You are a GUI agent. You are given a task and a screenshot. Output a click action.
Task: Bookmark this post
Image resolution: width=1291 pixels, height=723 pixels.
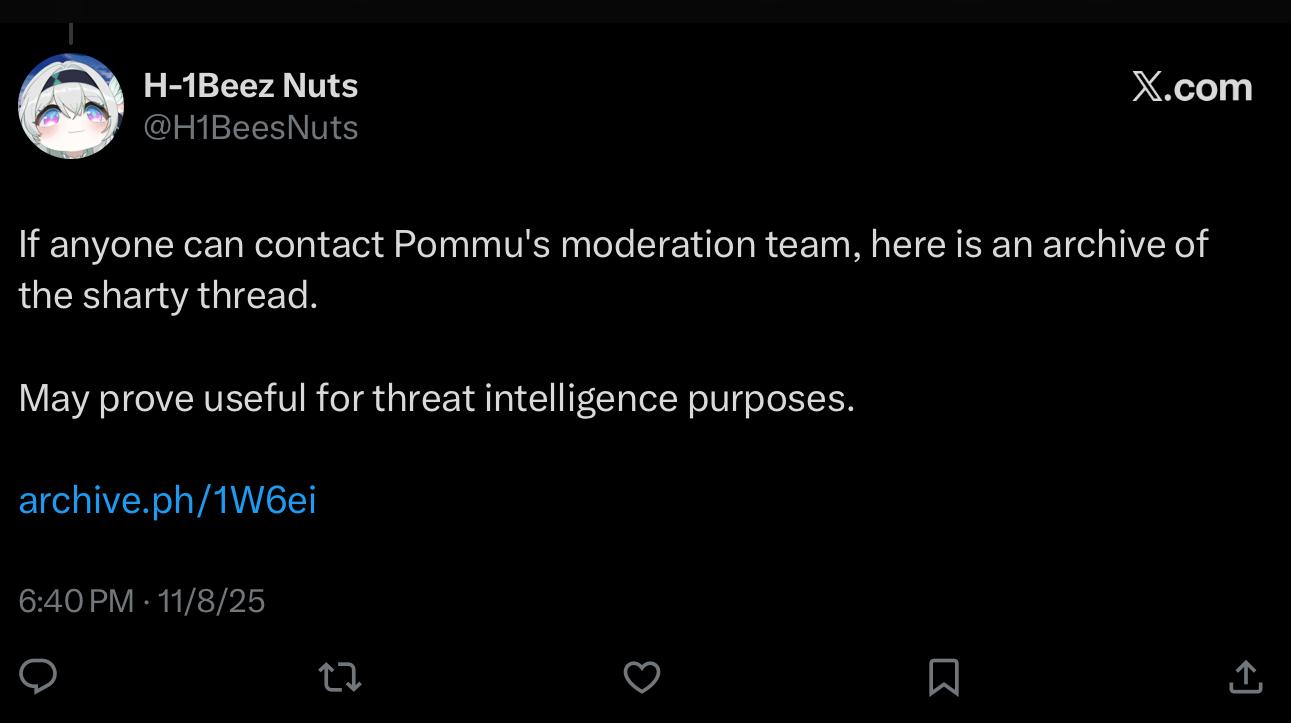coord(943,678)
